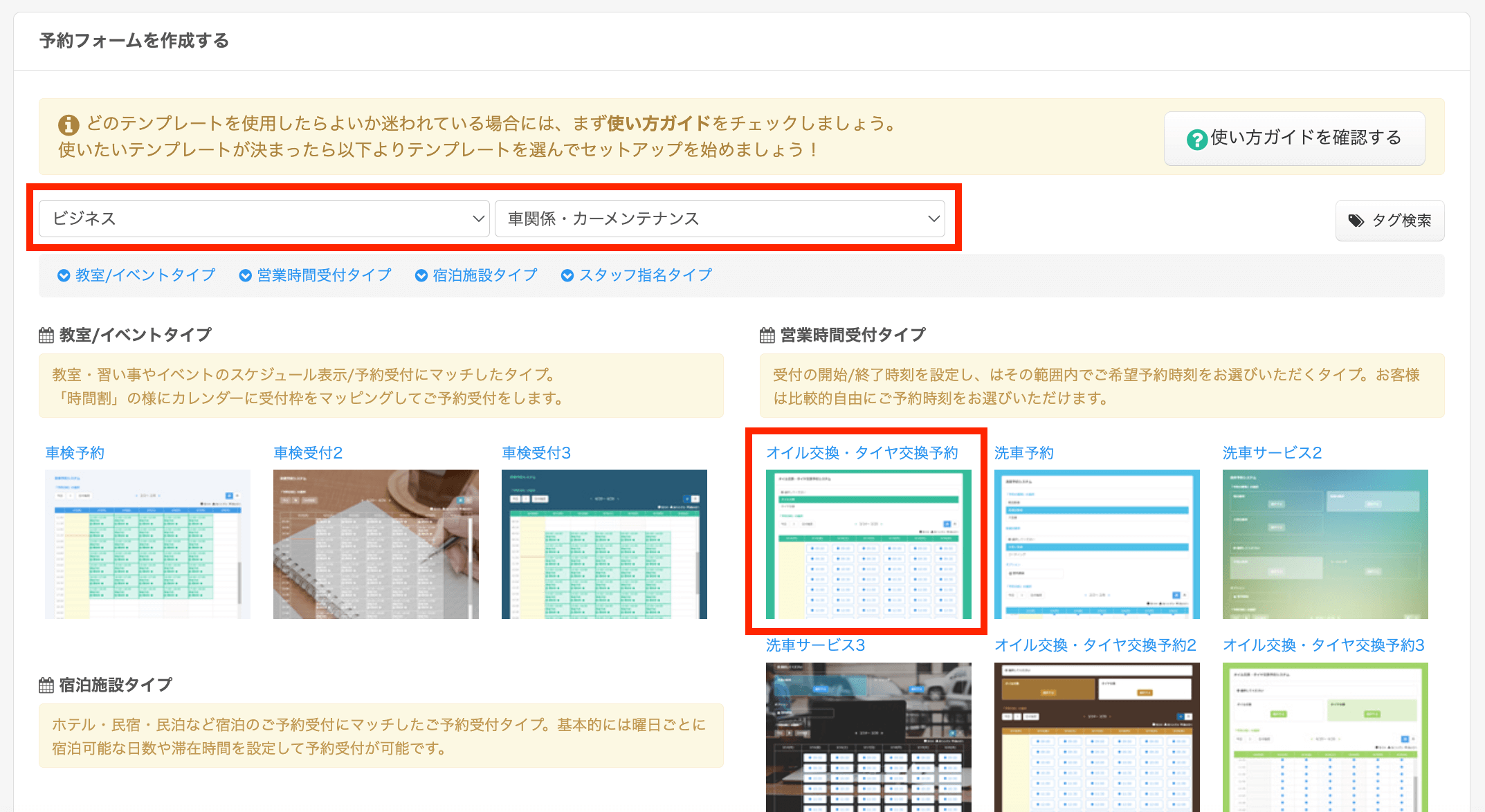Jump to 宿泊施設タイプ section link
The height and width of the screenshot is (812, 1485).
pos(484,275)
